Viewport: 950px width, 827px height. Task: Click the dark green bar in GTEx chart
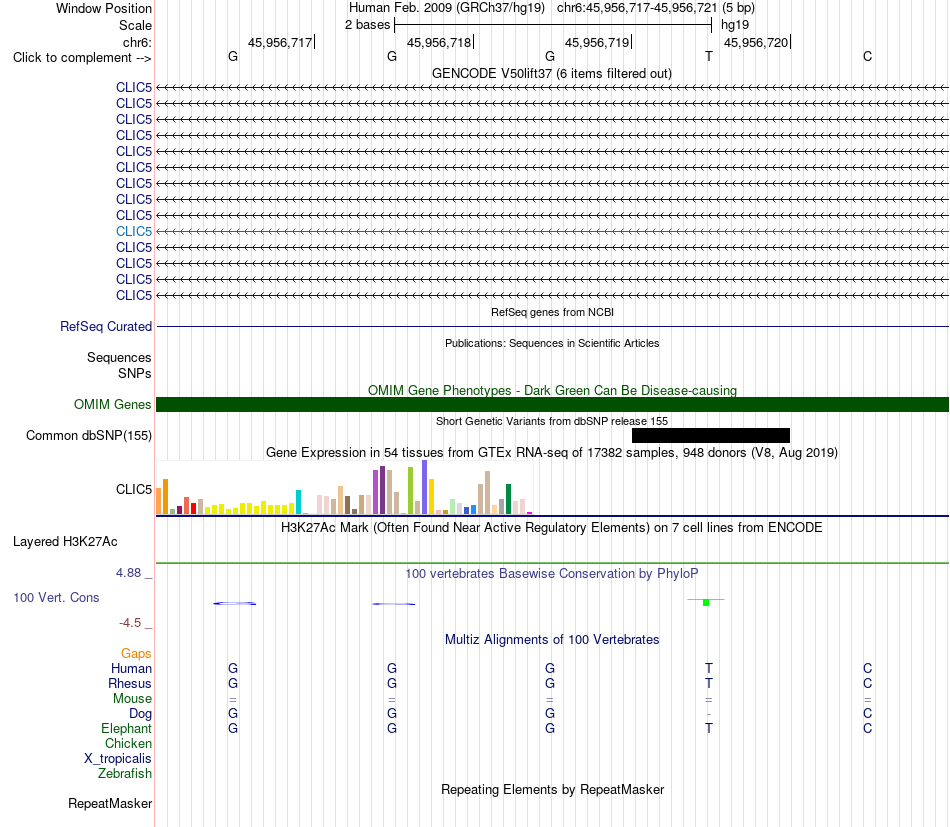coord(508,499)
